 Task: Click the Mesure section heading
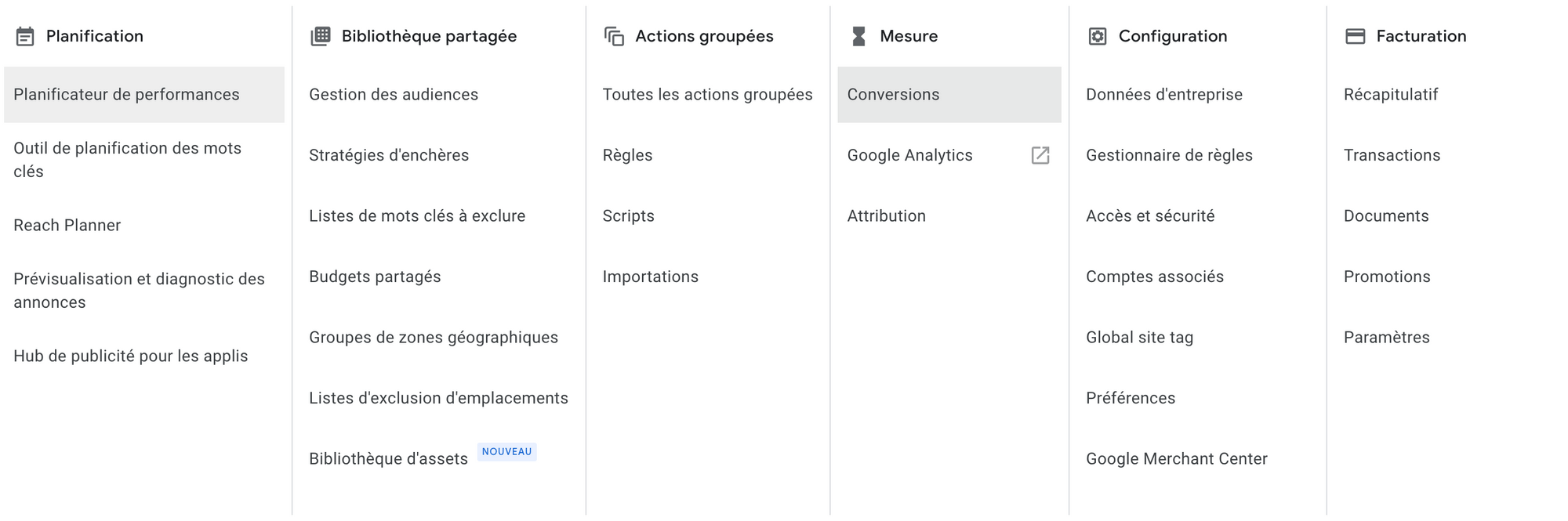coord(909,36)
